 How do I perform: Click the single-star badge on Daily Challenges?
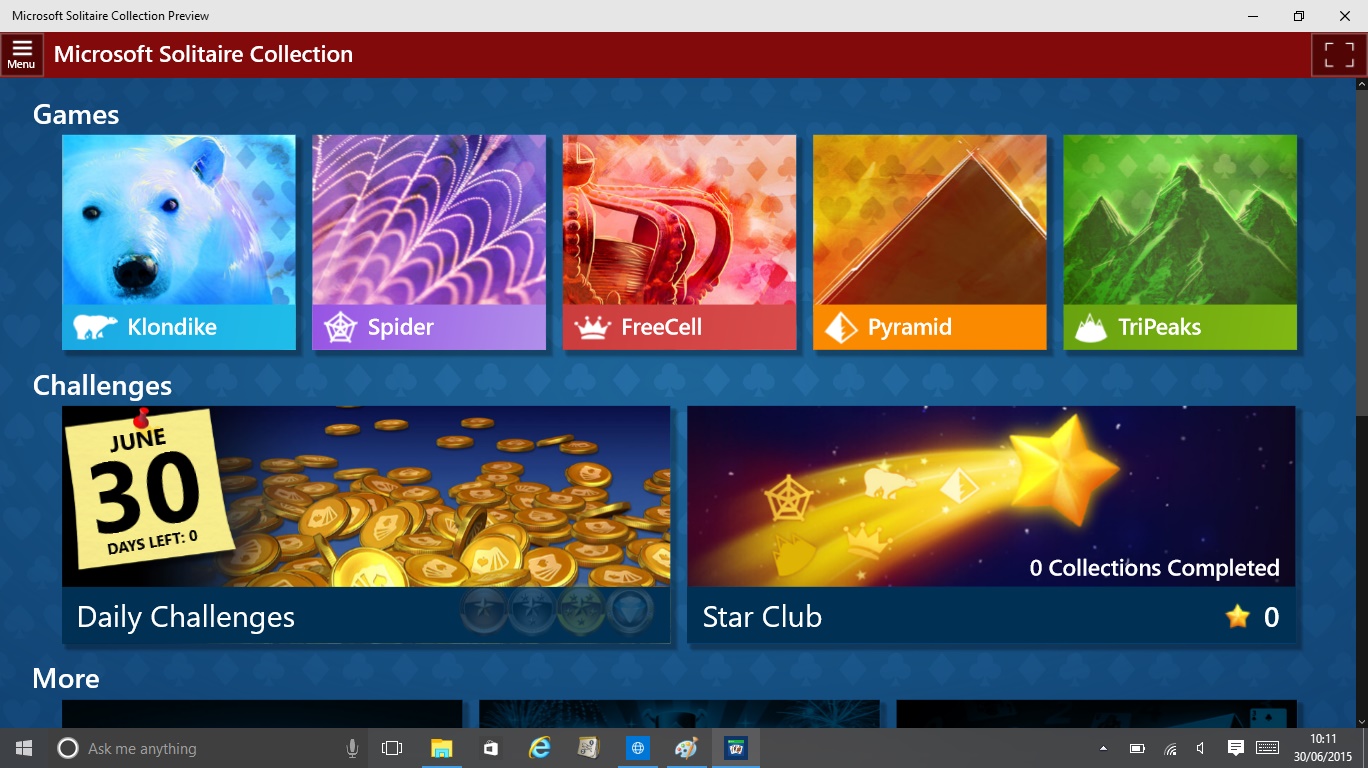pyautogui.click(x=484, y=611)
